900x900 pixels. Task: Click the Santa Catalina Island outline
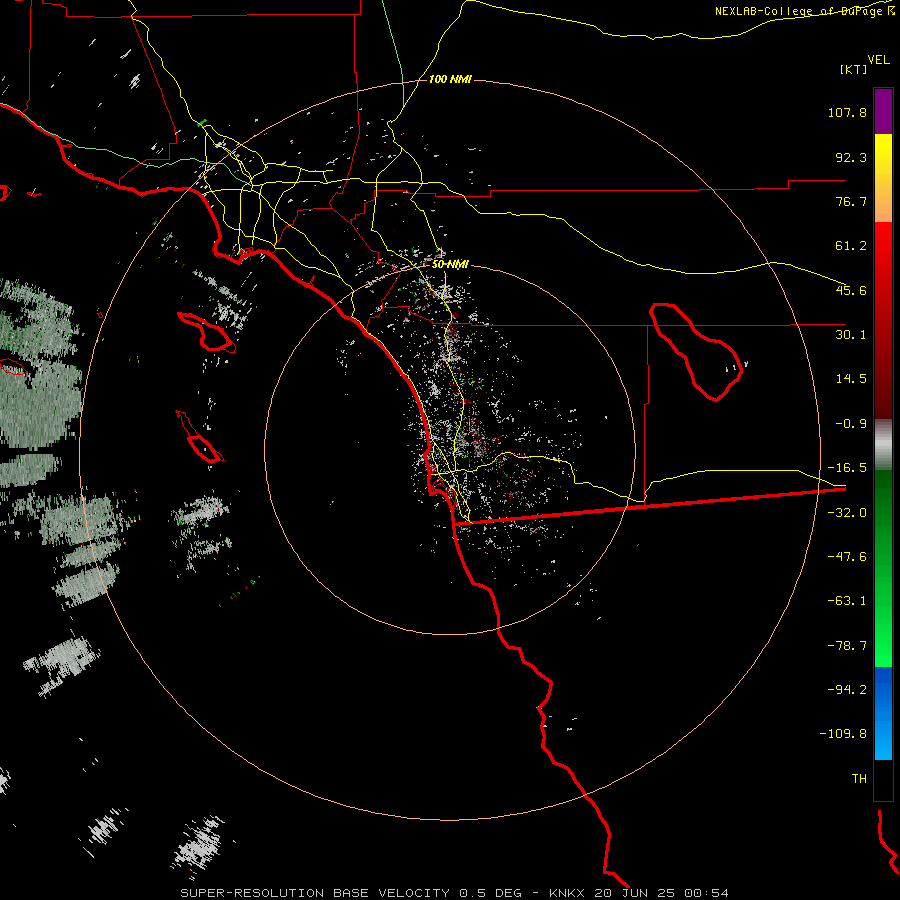(207, 332)
